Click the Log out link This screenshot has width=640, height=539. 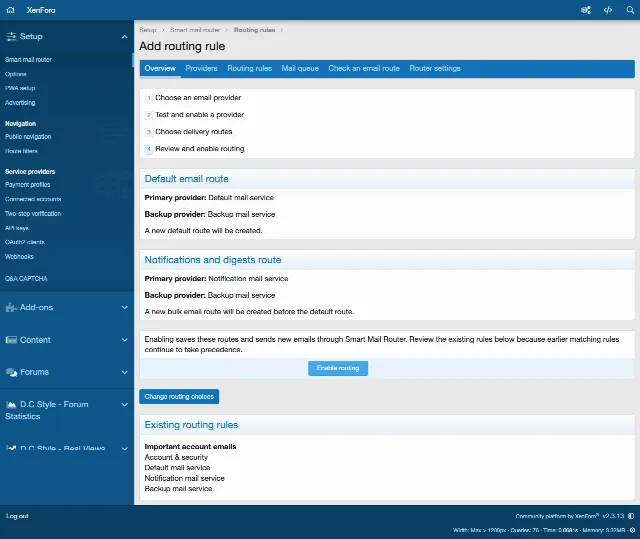tap(17, 516)
